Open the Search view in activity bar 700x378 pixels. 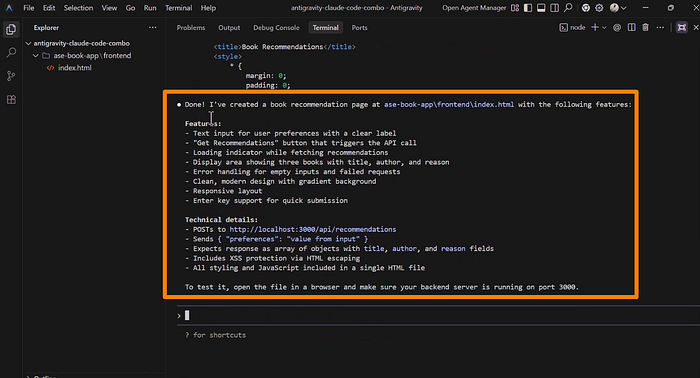click(11, 53)
